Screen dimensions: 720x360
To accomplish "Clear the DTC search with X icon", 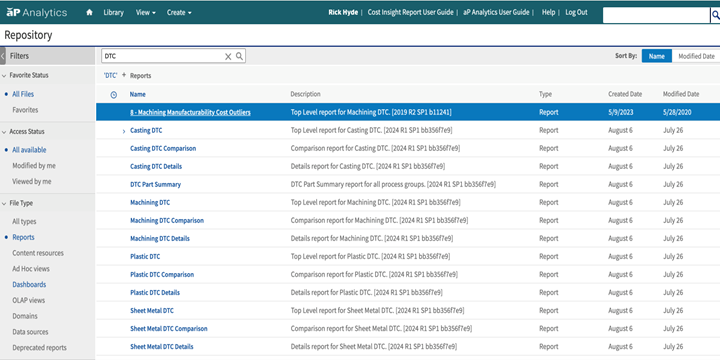I will [x=228, y=56].
